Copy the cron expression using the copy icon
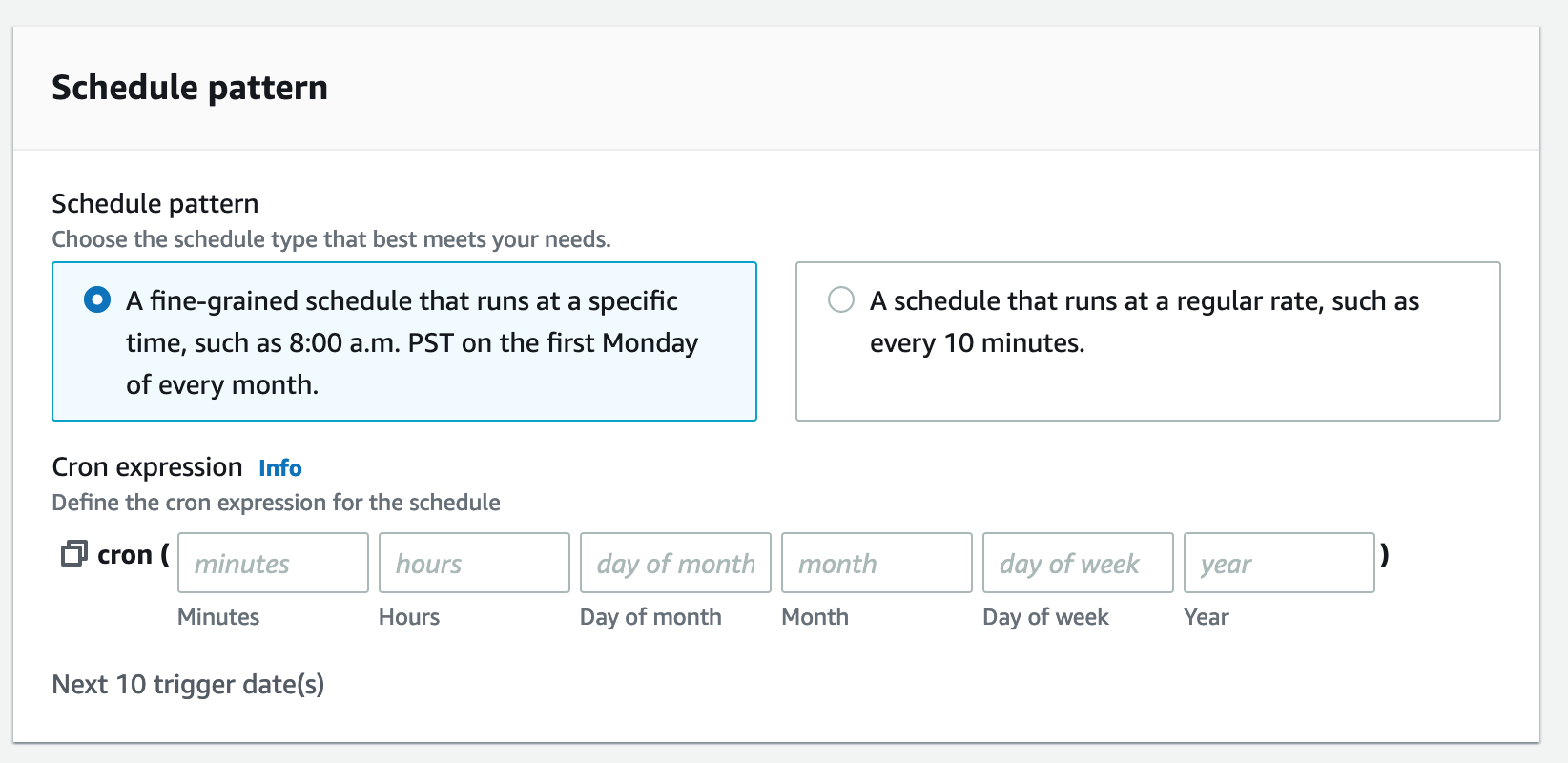 [73, 554]
